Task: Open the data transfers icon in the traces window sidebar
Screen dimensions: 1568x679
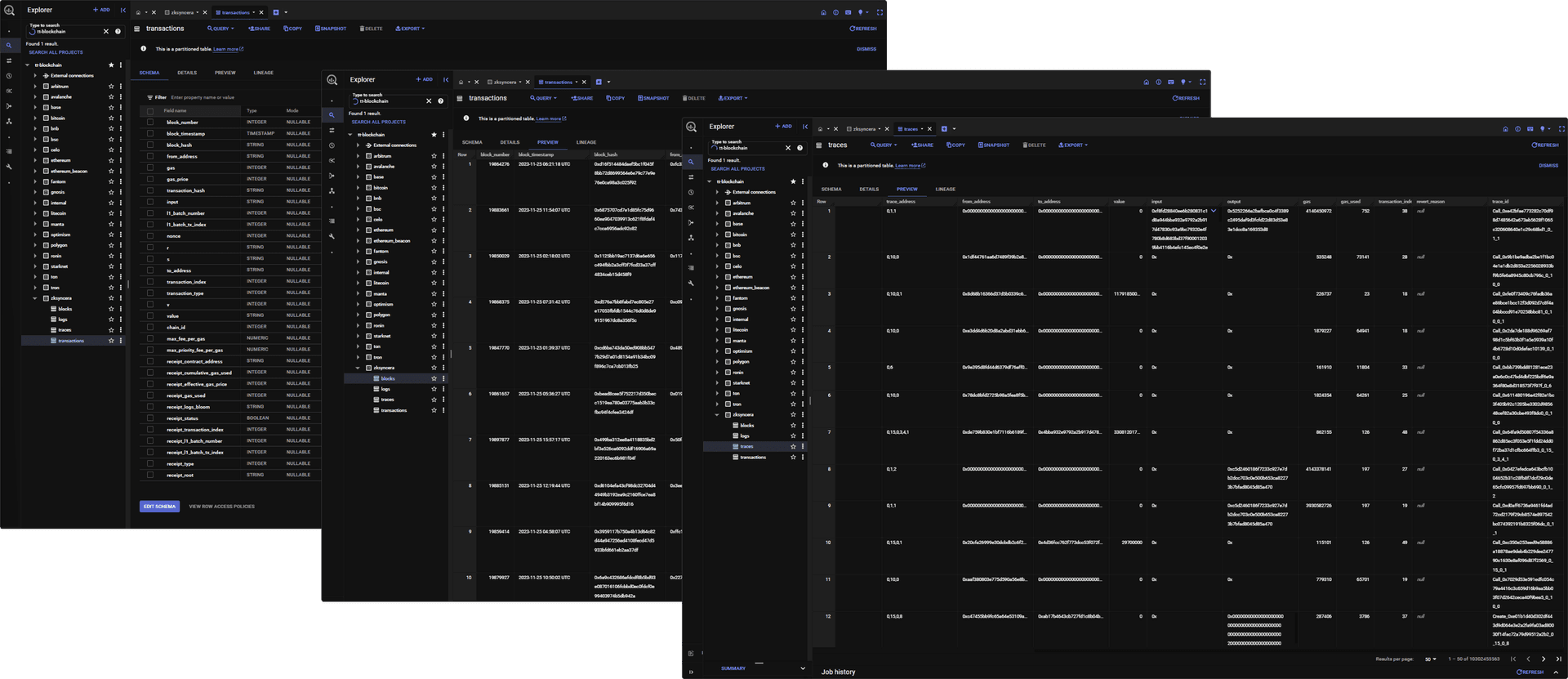Action: tap(691, 177)
